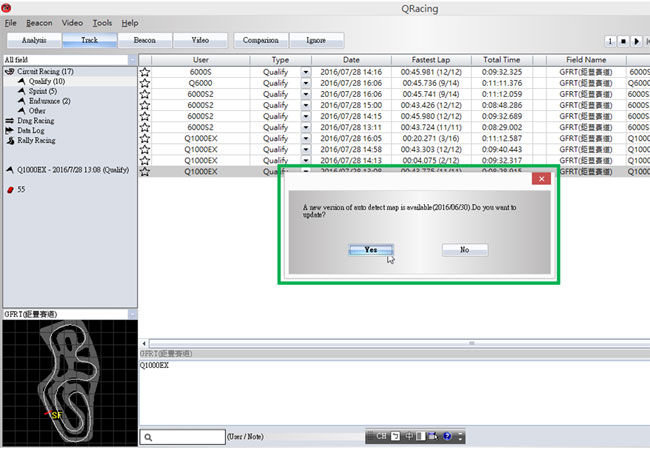Viewport: 650px width, 450px height.
Task: Toggle favorite star for 6000S row
Action: tap(145, 72)
